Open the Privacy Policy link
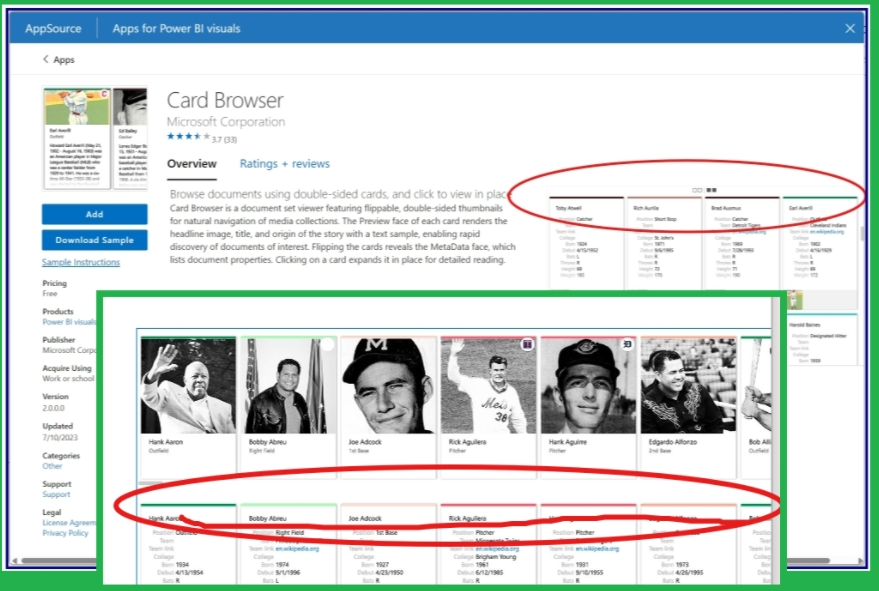 tap(65, 533)
